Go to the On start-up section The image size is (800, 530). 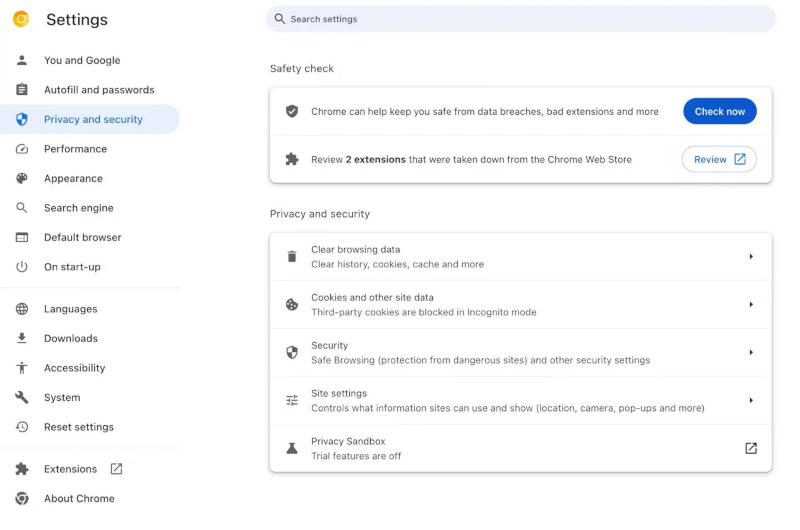point(72,267)
